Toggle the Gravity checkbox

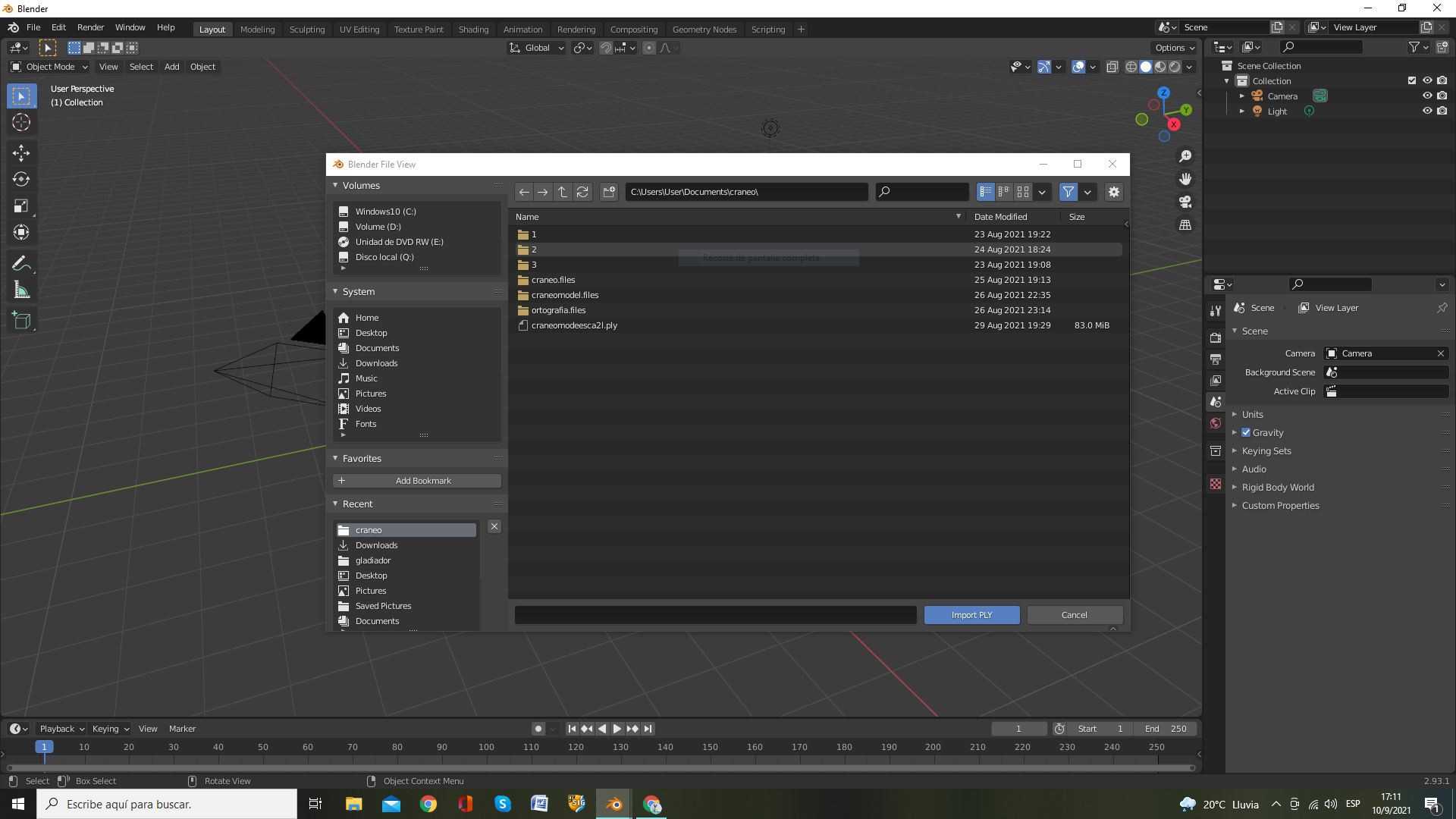1246,432
